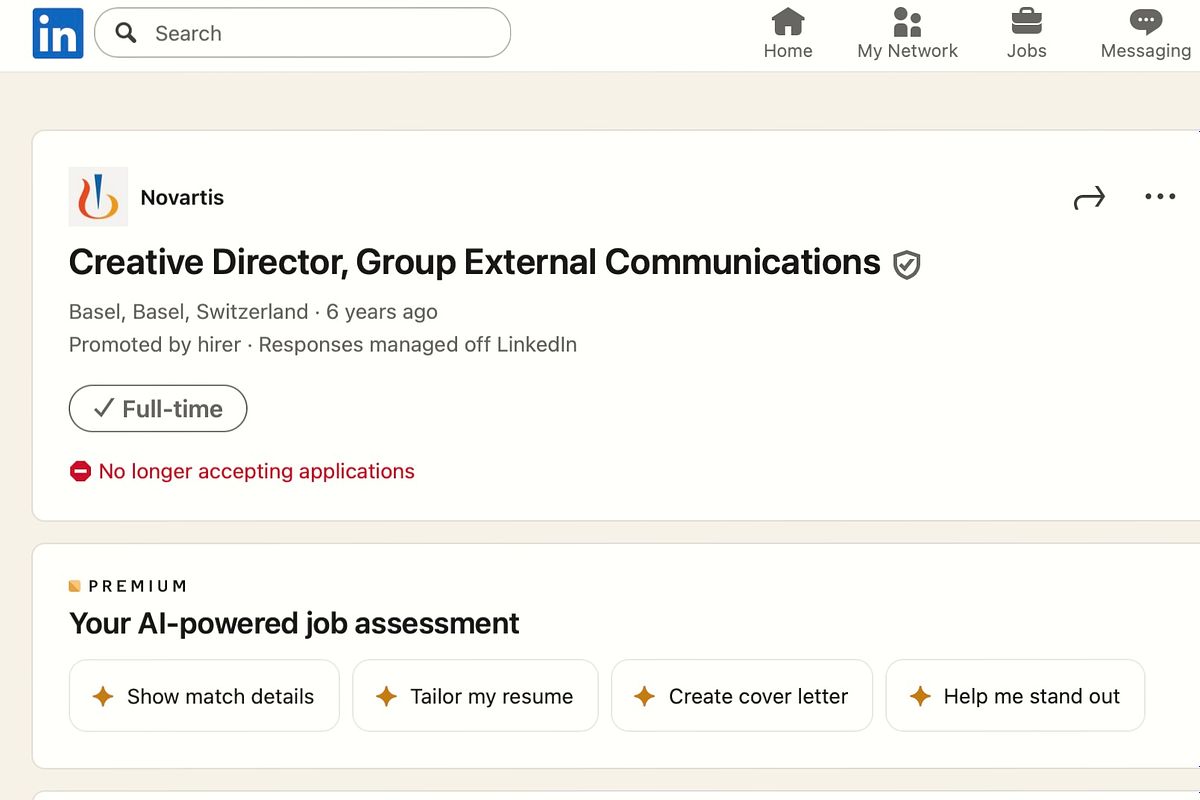The width and height of the screenshot is (1200, 800).
Task: Click Create cover letter
Action: click(x=741, y=696)
